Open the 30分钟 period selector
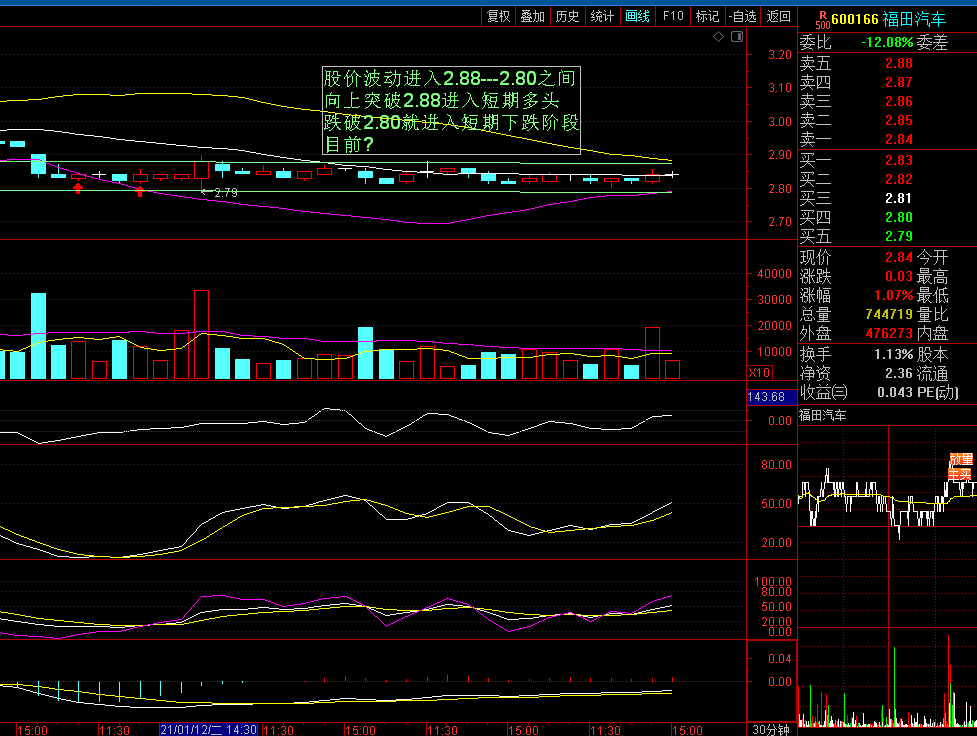Viewport: 977px width, 736px height. coord(771,730)
